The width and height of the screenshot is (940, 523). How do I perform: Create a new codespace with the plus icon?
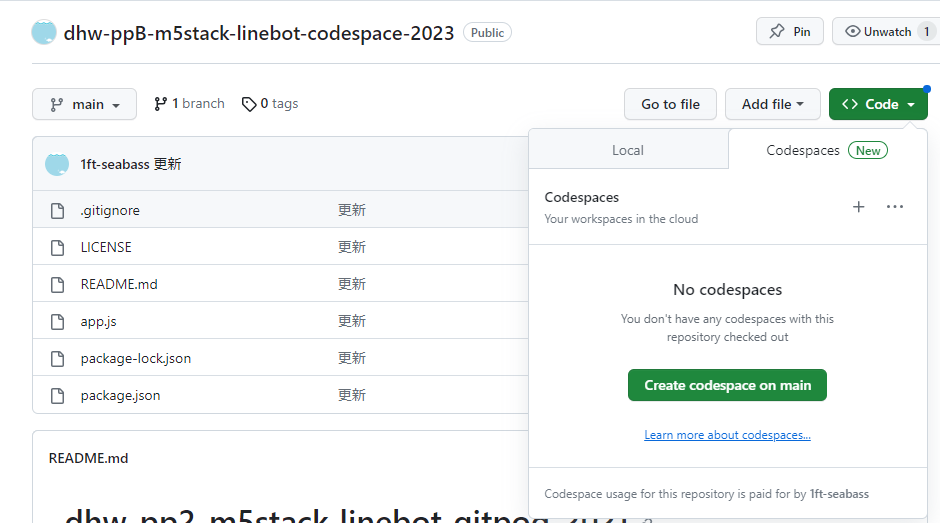click(858, 207)
